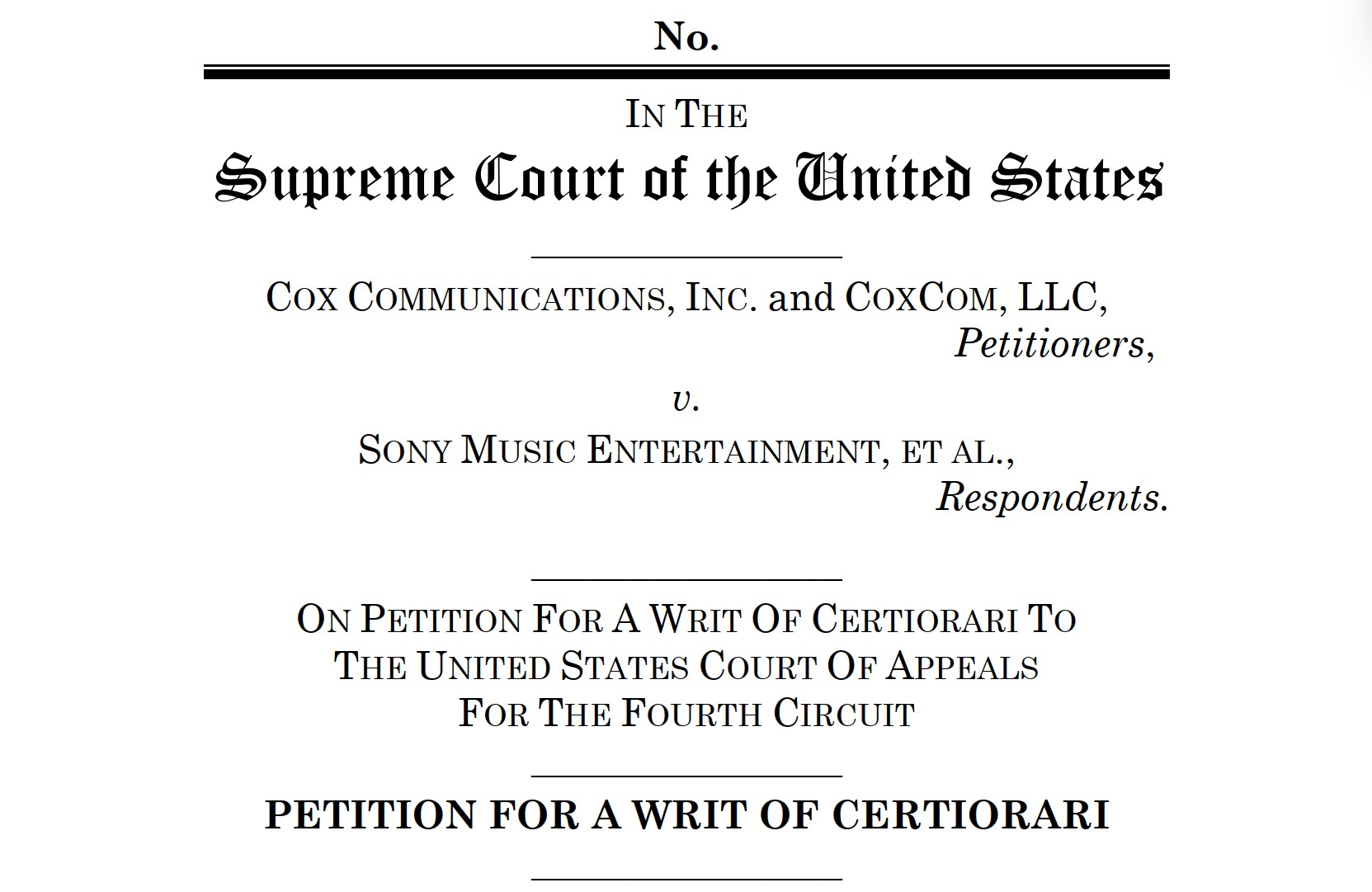Image resolution: width=1372 pixels, height=892 pixels.
Task: Select the italic "Petitioners," label
Action: (x=1054, y=343)
